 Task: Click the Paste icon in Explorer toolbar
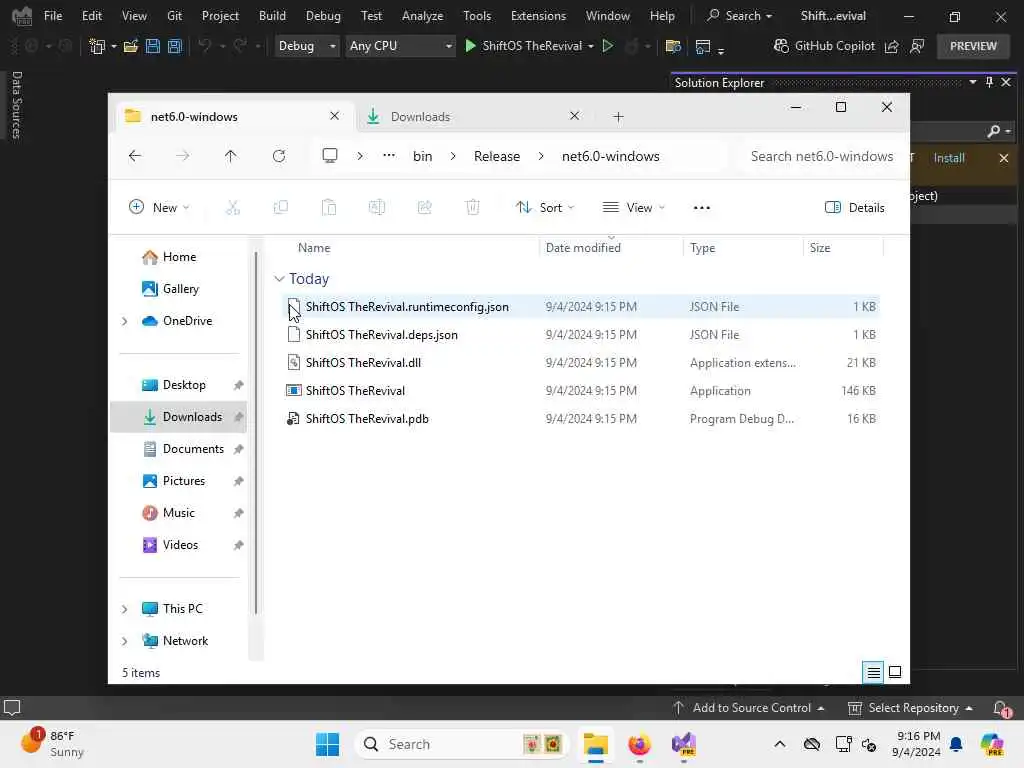[x=329, y=208]
